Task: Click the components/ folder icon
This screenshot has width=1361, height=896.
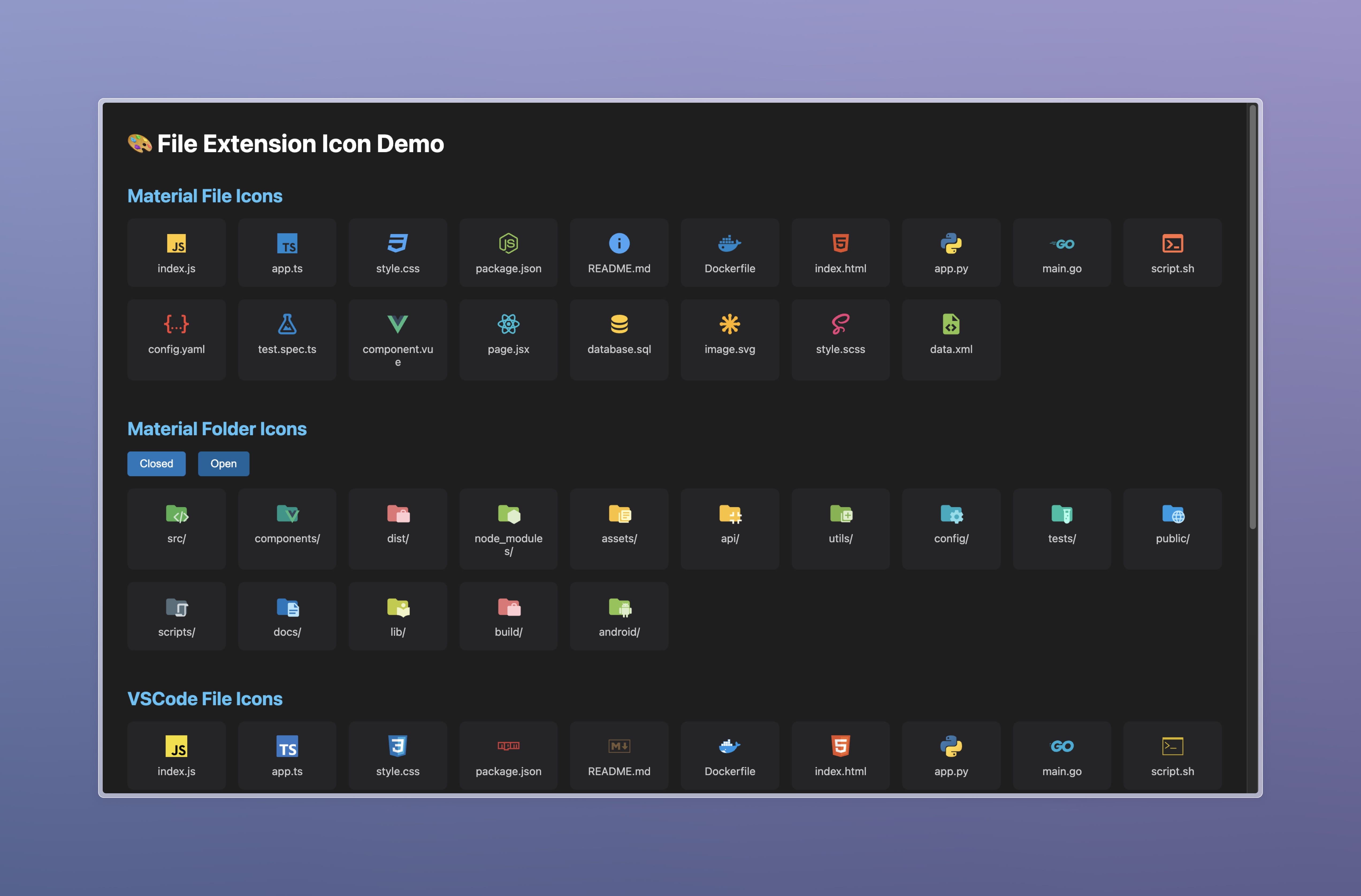Action: 288,514
